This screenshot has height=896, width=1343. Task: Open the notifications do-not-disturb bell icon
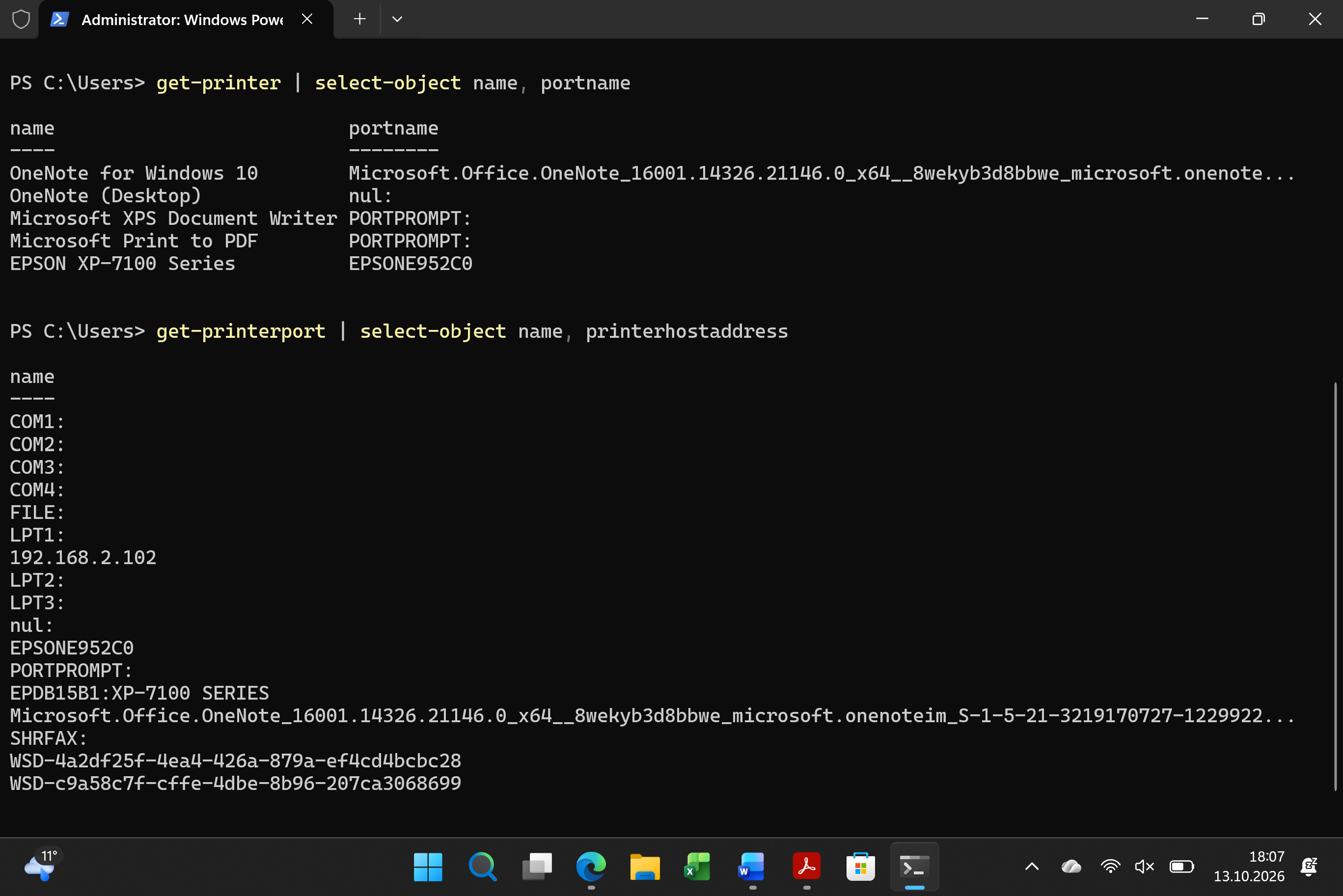(x=1309, y=867)
